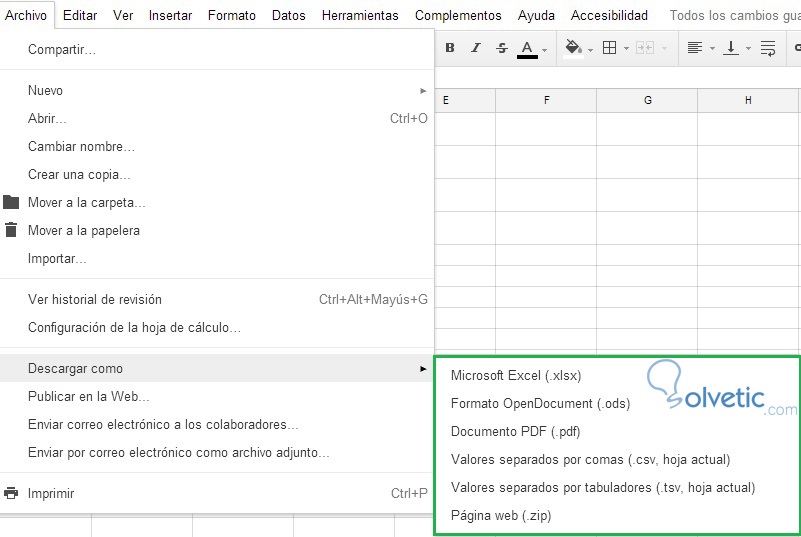The width and height of the screenshot is (801, 537).
Task: Select Enviar correo electrónico a los colaboradores
Action: 217,425
